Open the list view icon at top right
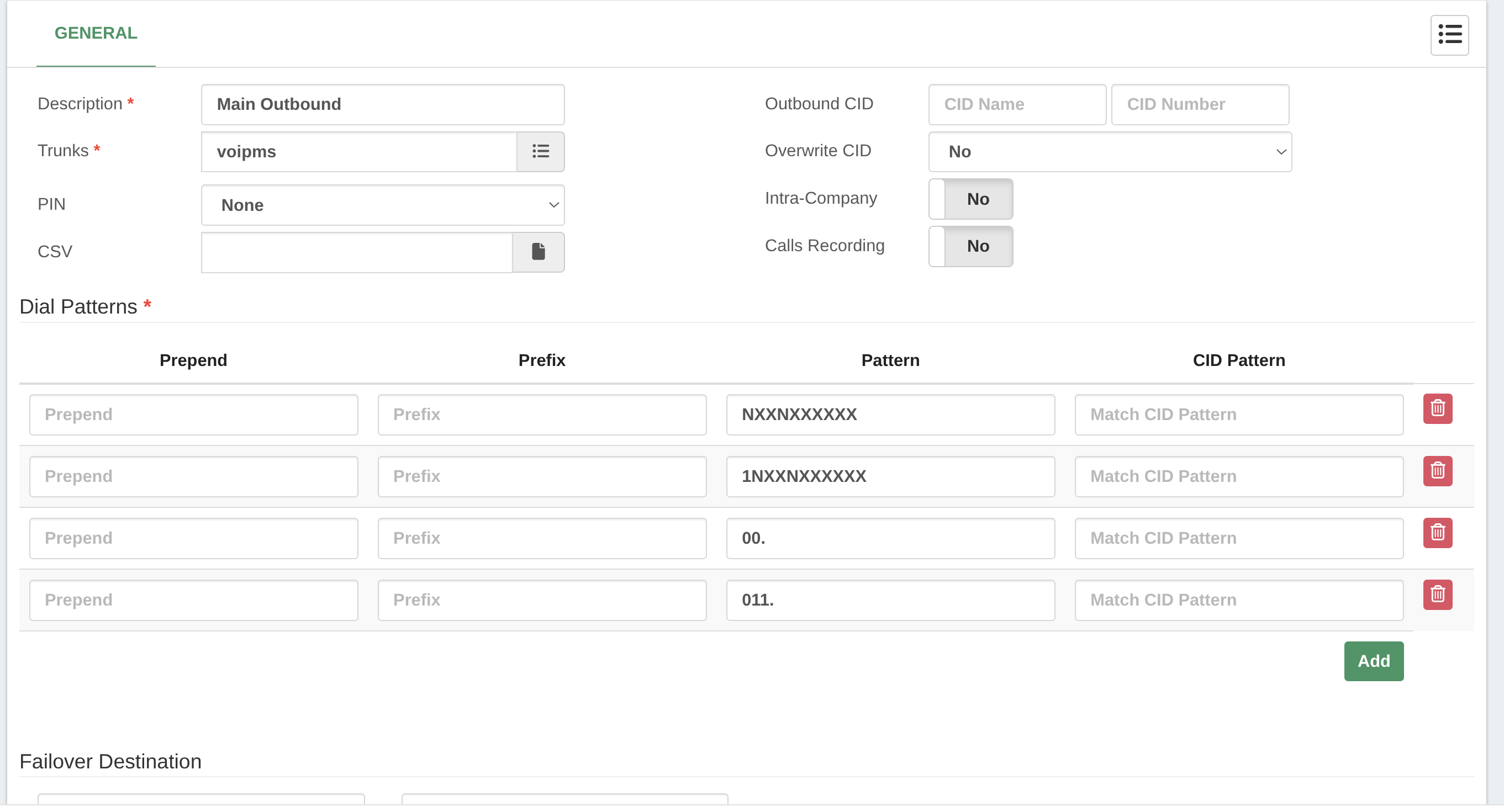 [1449, 34]
